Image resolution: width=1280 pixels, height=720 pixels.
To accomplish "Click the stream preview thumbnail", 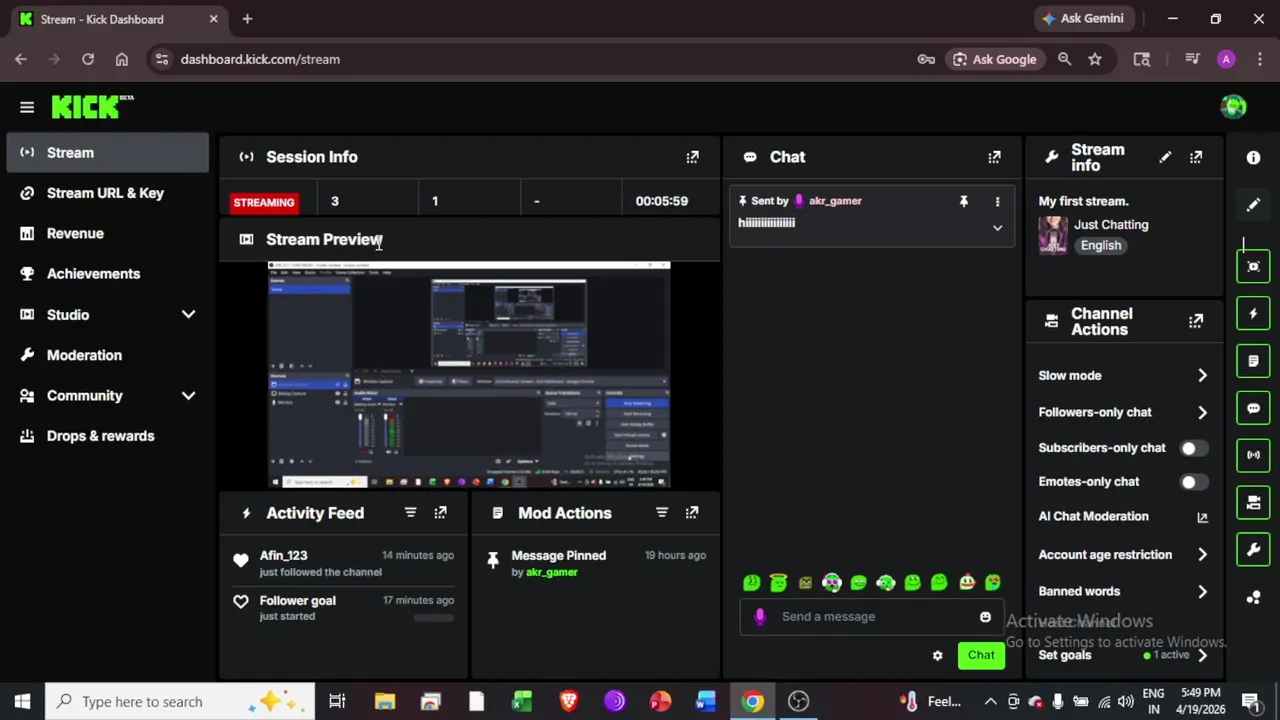I will [469, 375].
